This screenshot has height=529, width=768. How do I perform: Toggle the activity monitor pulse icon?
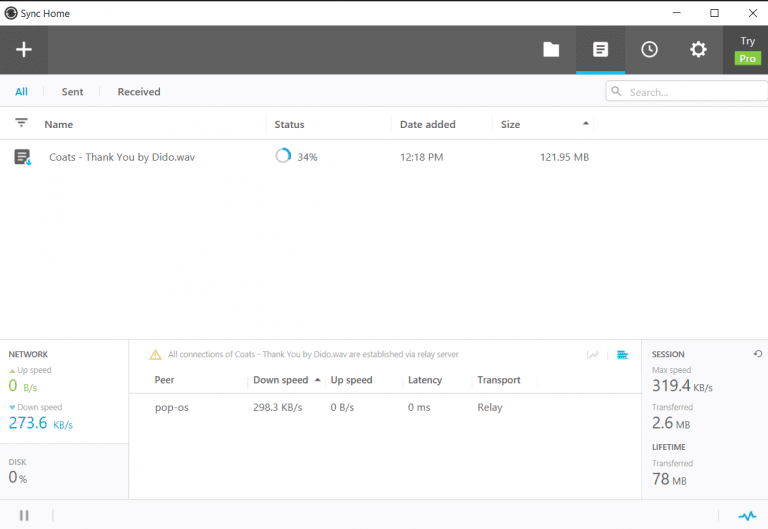tap(747, 516)
